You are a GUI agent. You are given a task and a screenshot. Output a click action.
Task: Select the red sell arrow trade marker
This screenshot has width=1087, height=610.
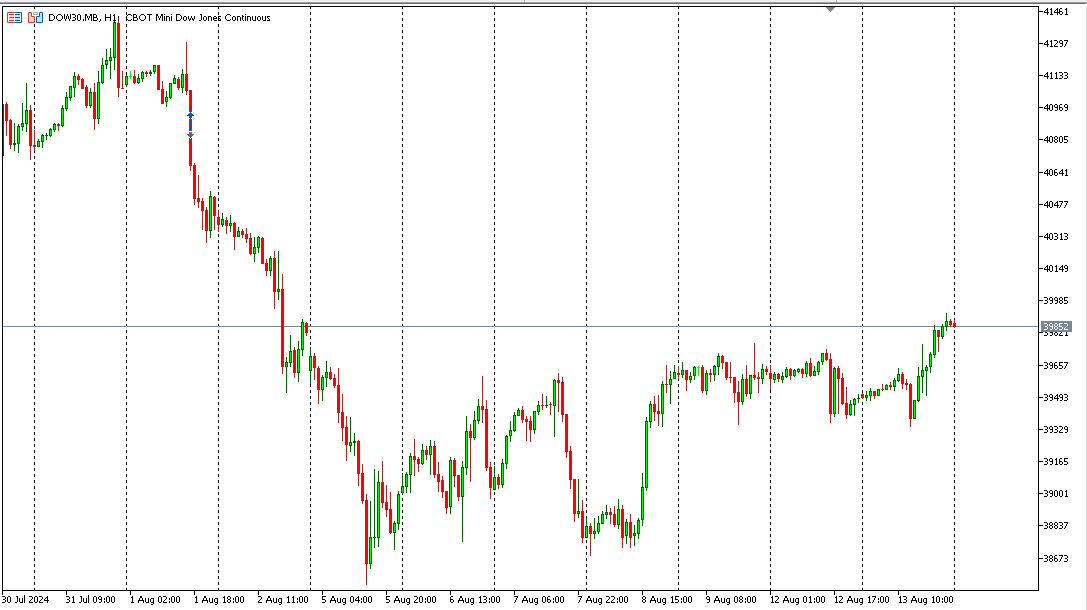tap(191, 135)
